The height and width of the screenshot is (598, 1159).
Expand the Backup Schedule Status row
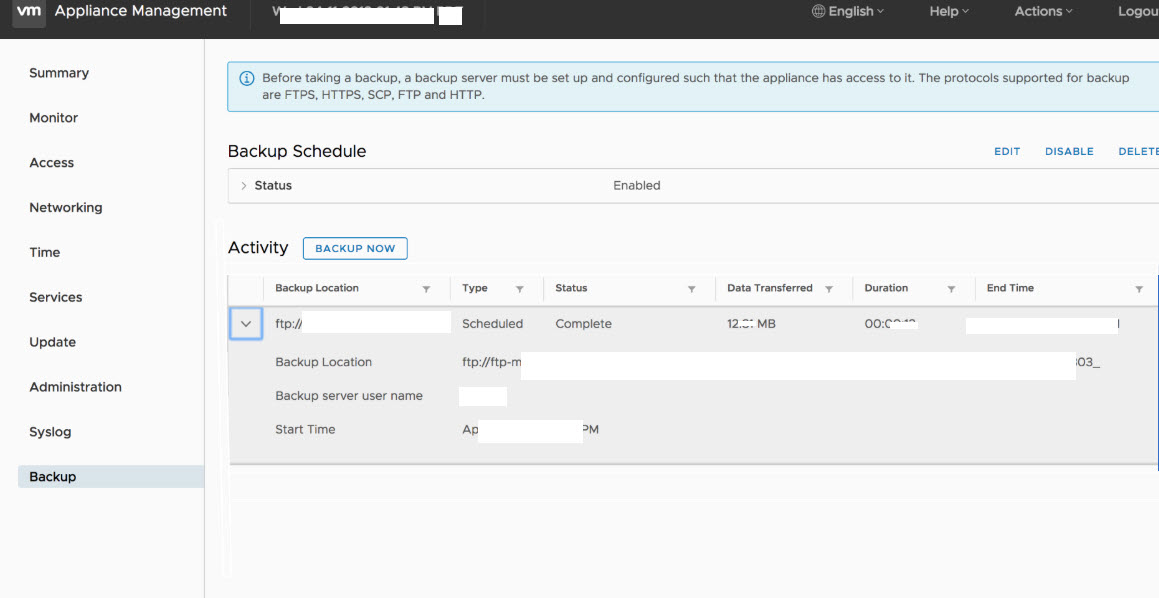coord(244,186)
